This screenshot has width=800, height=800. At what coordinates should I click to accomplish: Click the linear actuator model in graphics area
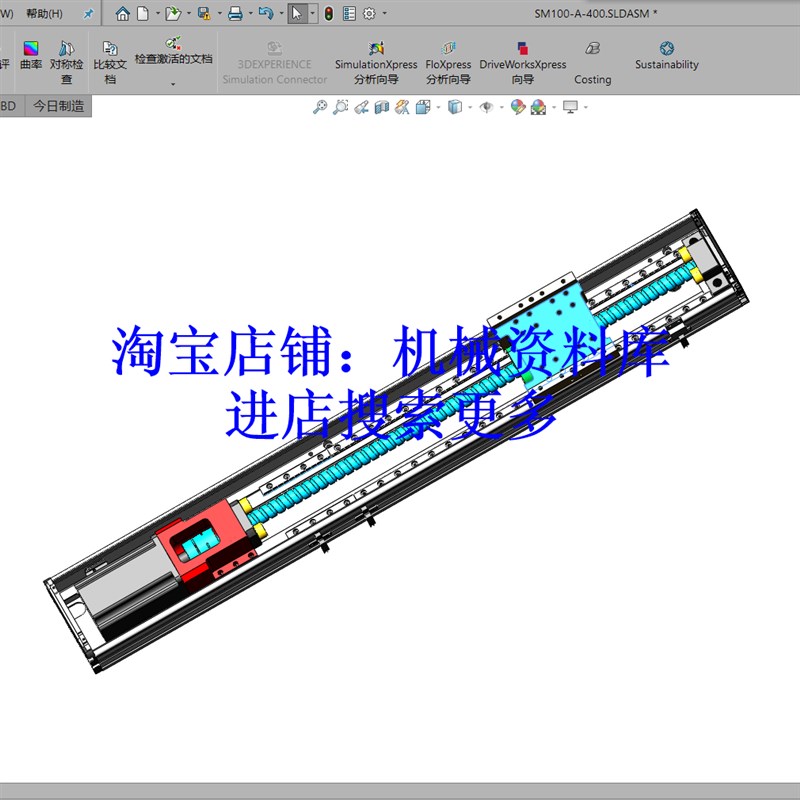[x=400, y=450]
